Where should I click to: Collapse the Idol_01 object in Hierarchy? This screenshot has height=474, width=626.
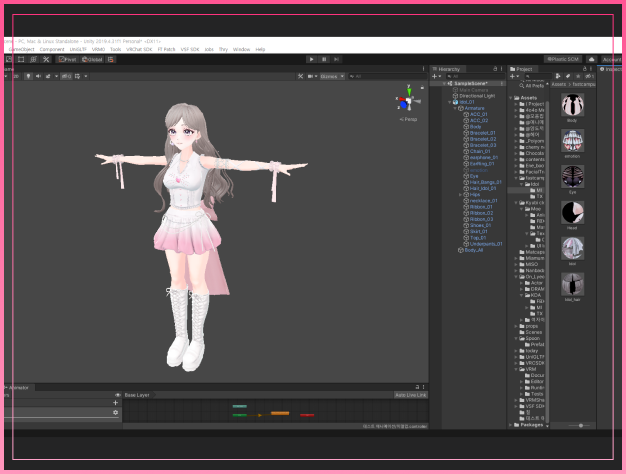point(450,102)
